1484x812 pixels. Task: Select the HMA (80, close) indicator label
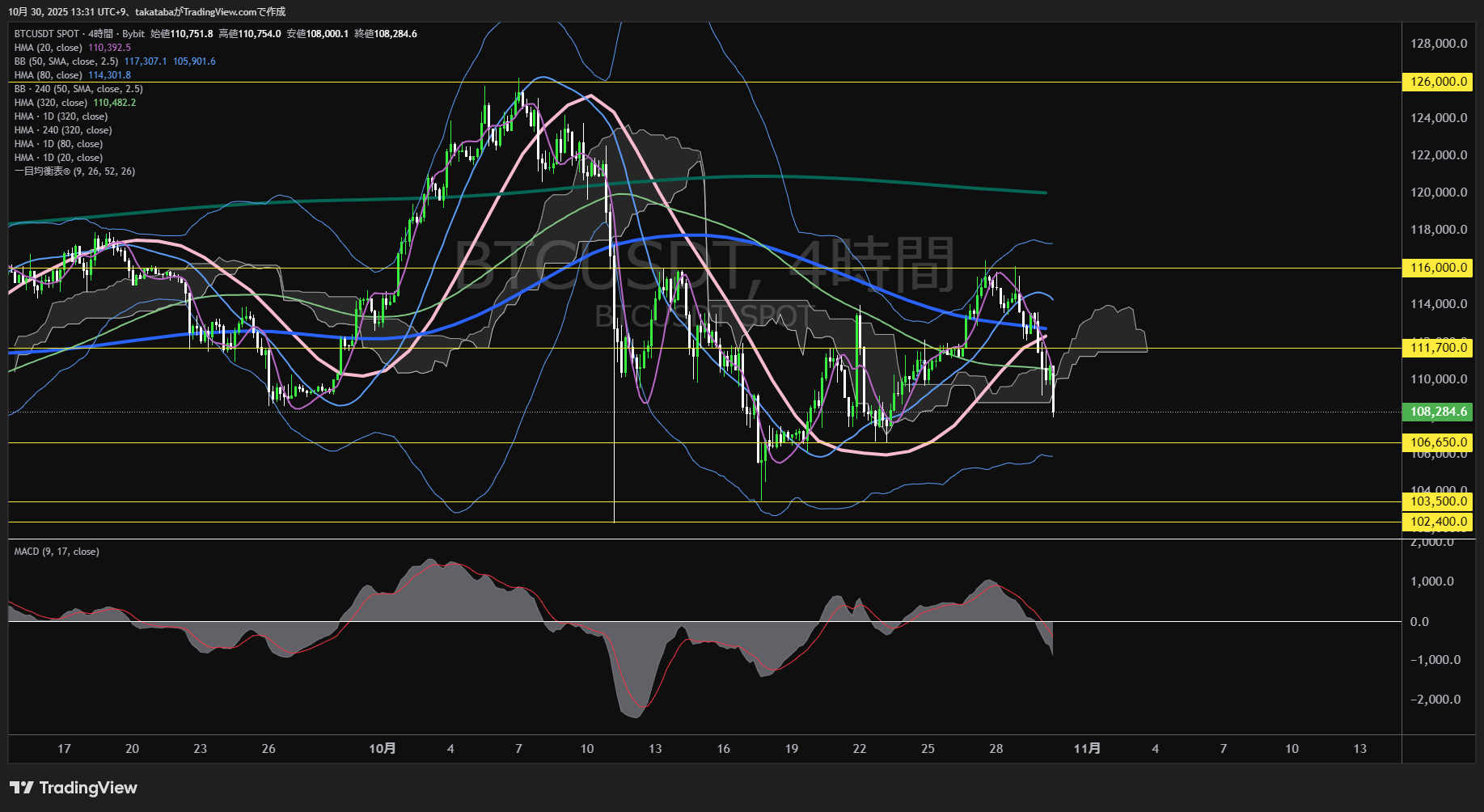click(x=49, y=75)
